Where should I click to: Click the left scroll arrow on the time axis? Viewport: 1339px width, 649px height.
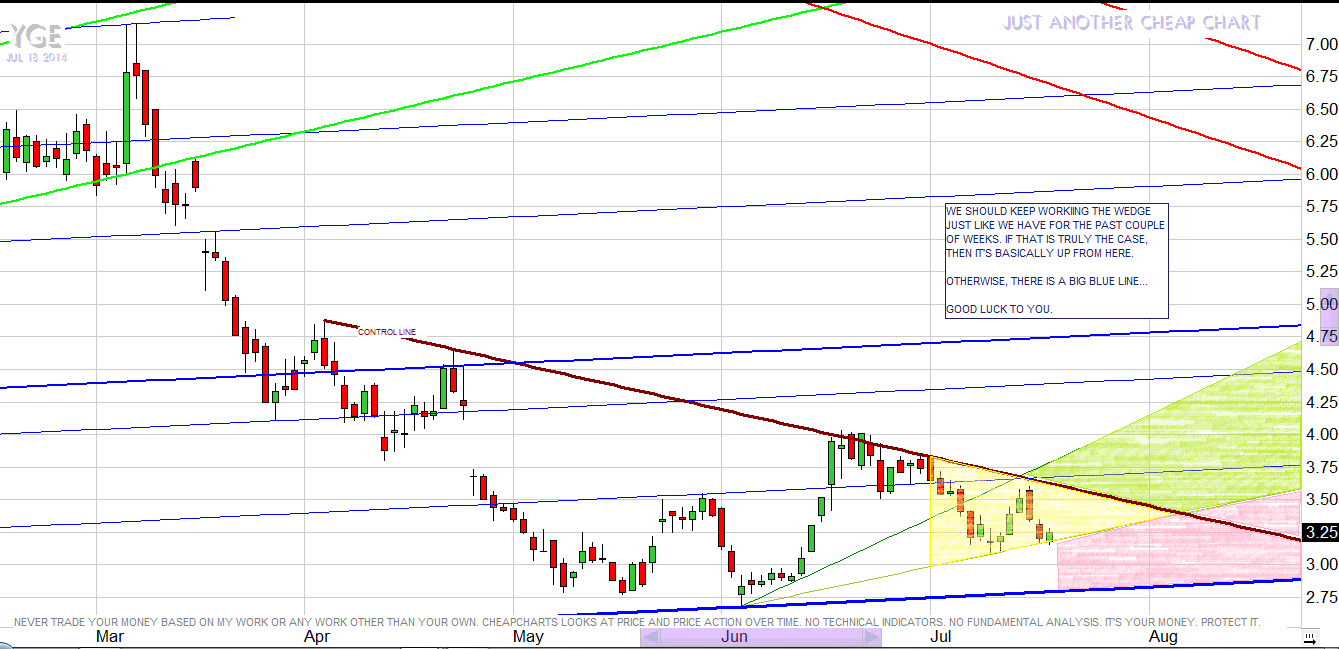click(650, 637)
